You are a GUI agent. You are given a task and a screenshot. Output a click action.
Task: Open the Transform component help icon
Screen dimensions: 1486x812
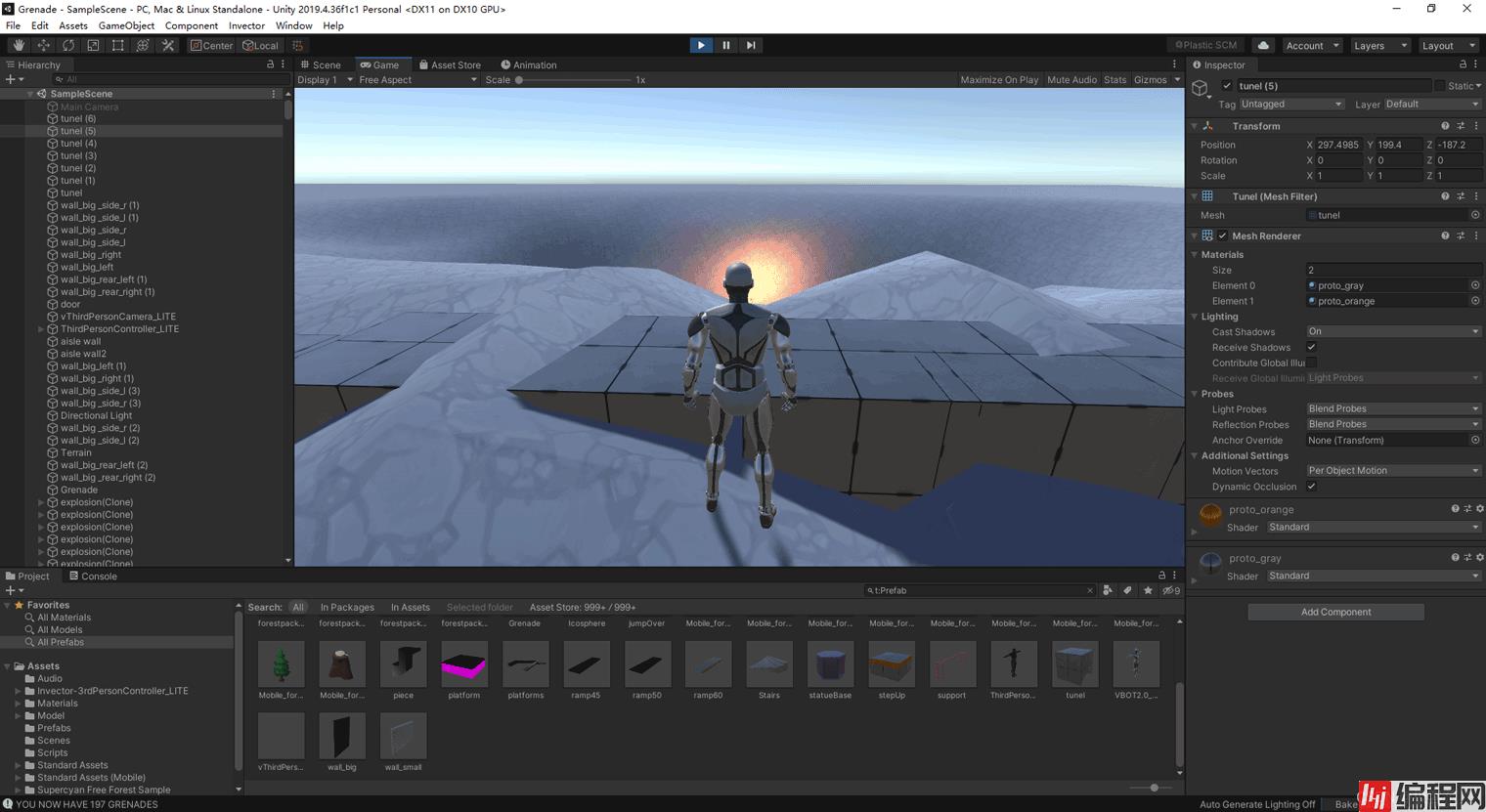pos(1445,126)
